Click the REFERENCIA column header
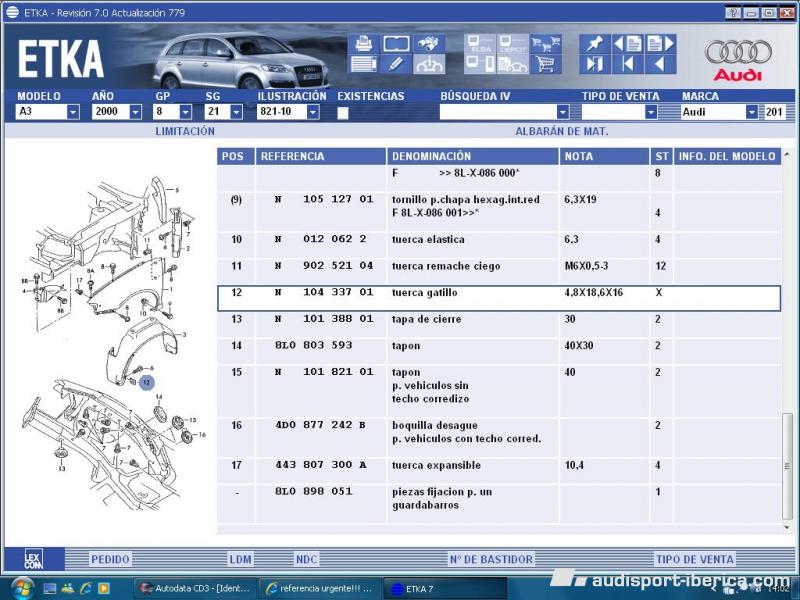Screen dimensions: 800x600 pos(320,157)
